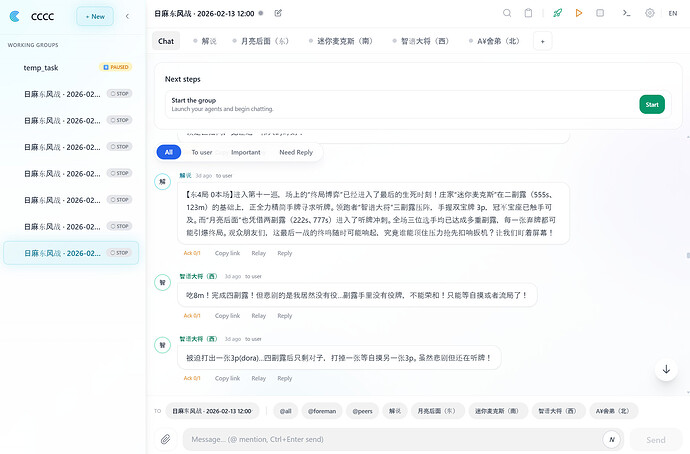
Task: Copy link of the 解说 commentary message
Action: click(228, 253)
